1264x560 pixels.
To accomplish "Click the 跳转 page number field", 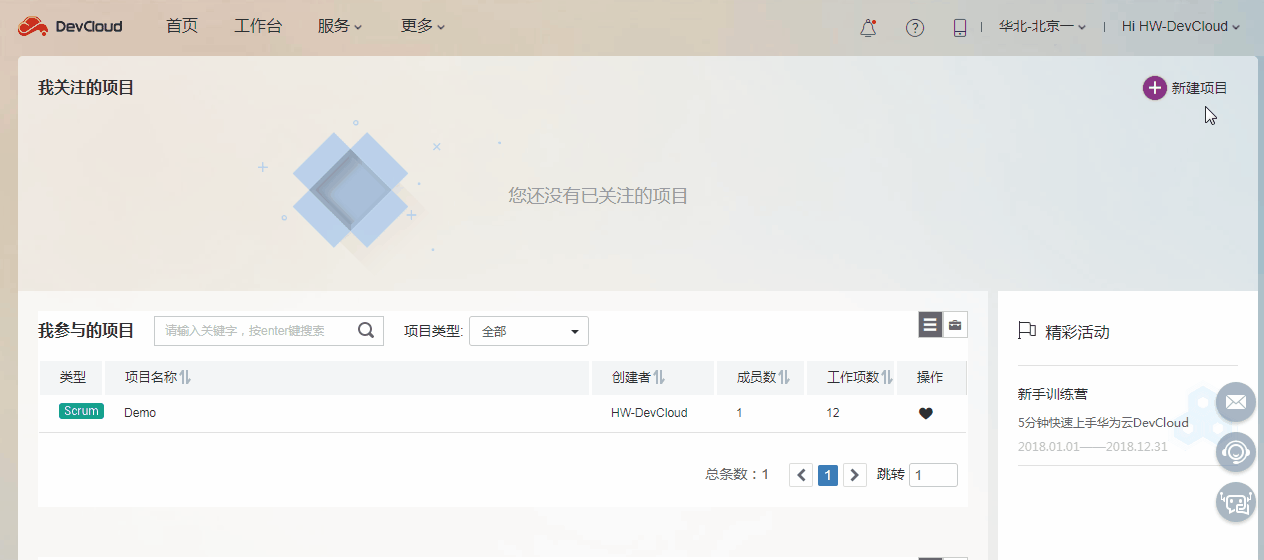I will pyautogui.click(x=933, y=475).
